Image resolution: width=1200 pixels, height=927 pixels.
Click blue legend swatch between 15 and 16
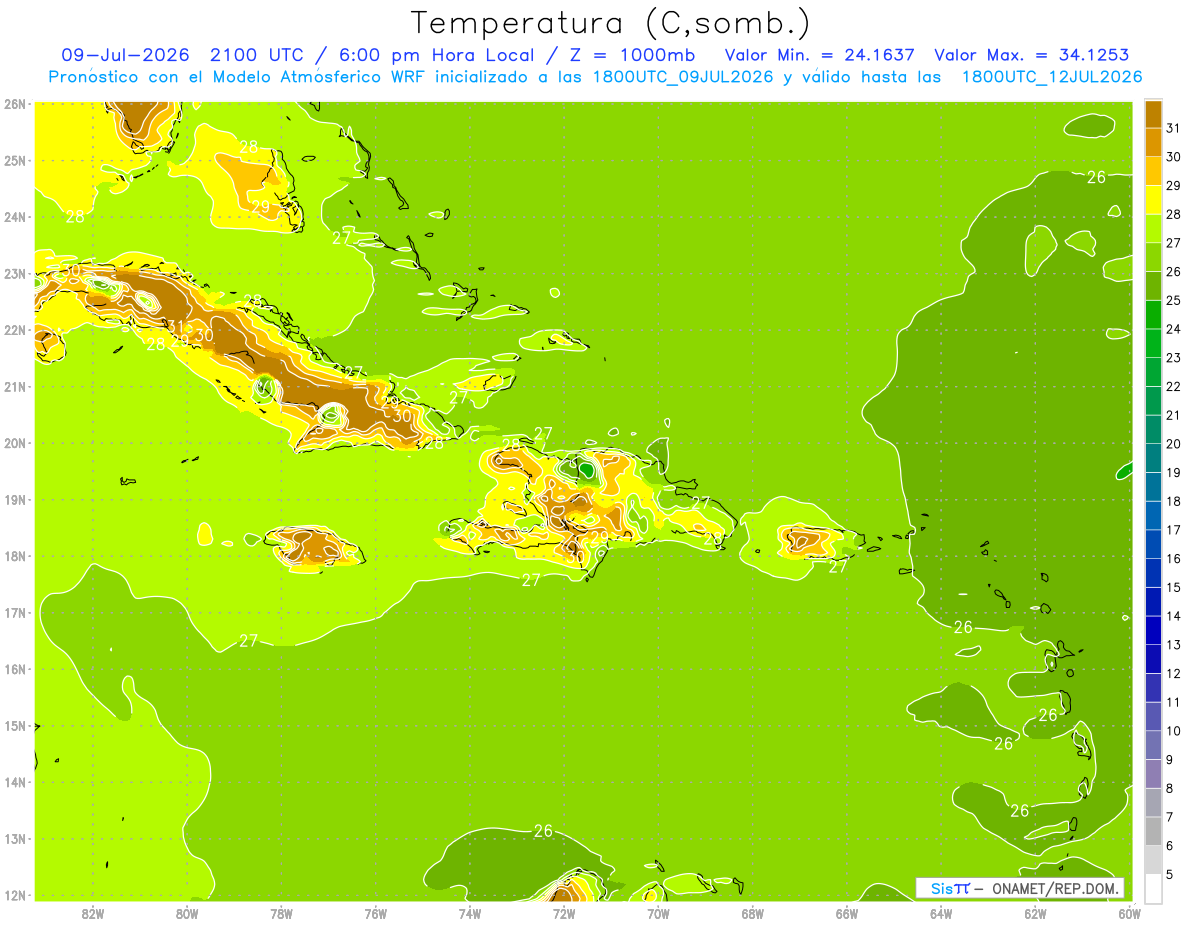(x=1153, y=573)
